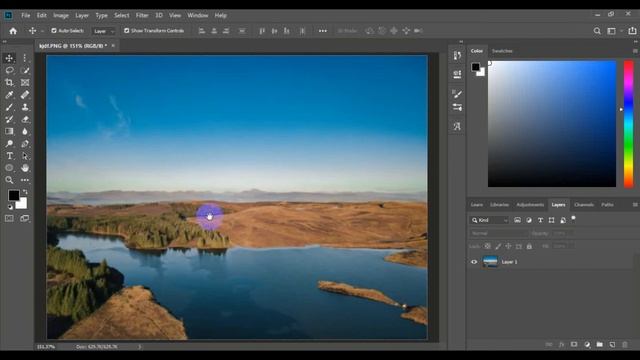Select the Path Selection tool
This screenshot has height=360, width=640.
click(x=25, y=156)
